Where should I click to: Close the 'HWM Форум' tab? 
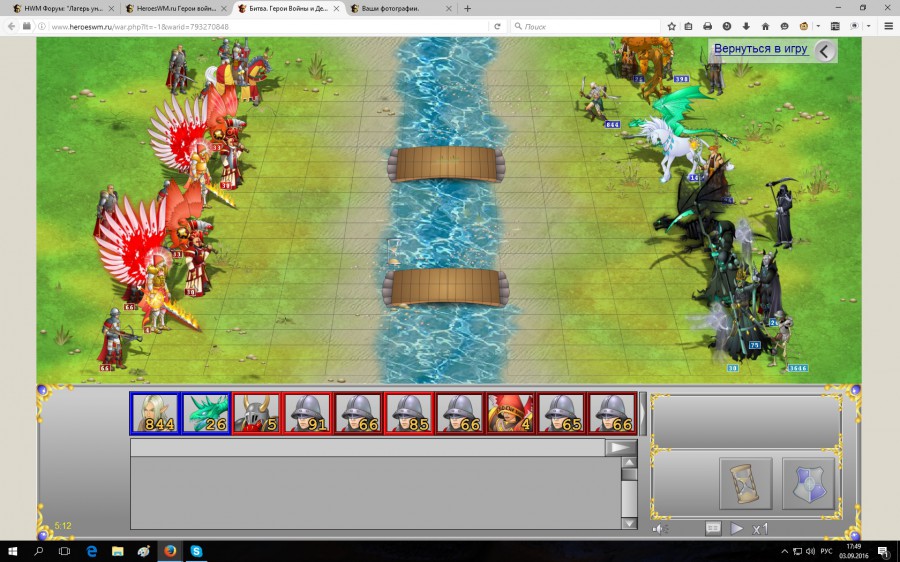tap(111, 9)
